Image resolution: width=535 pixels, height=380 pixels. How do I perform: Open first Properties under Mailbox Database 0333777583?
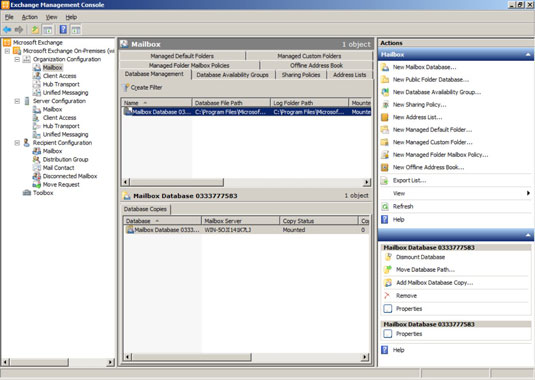[409, 309]
